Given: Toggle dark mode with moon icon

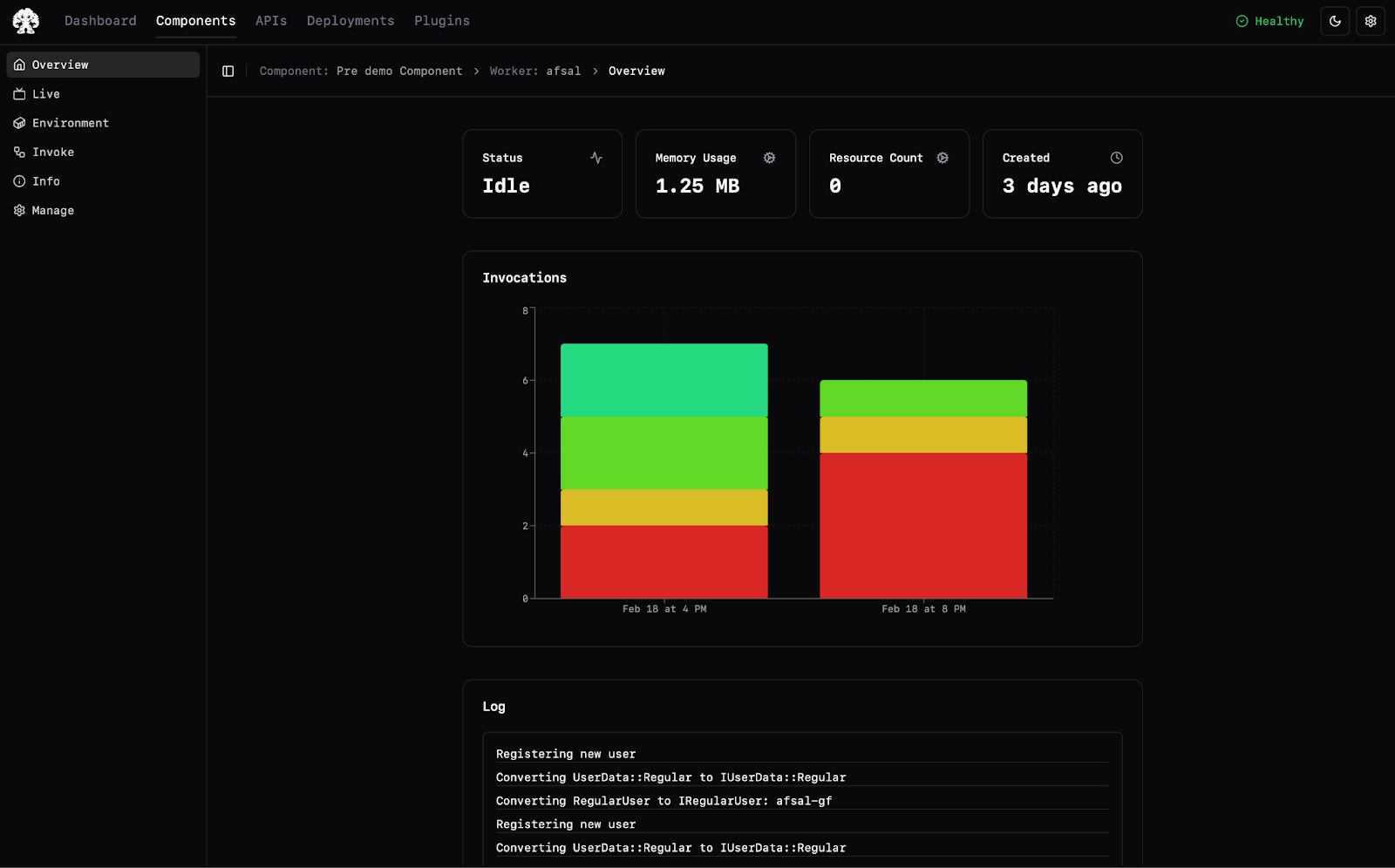Looking at the screenshot, I should (1335, 21).
